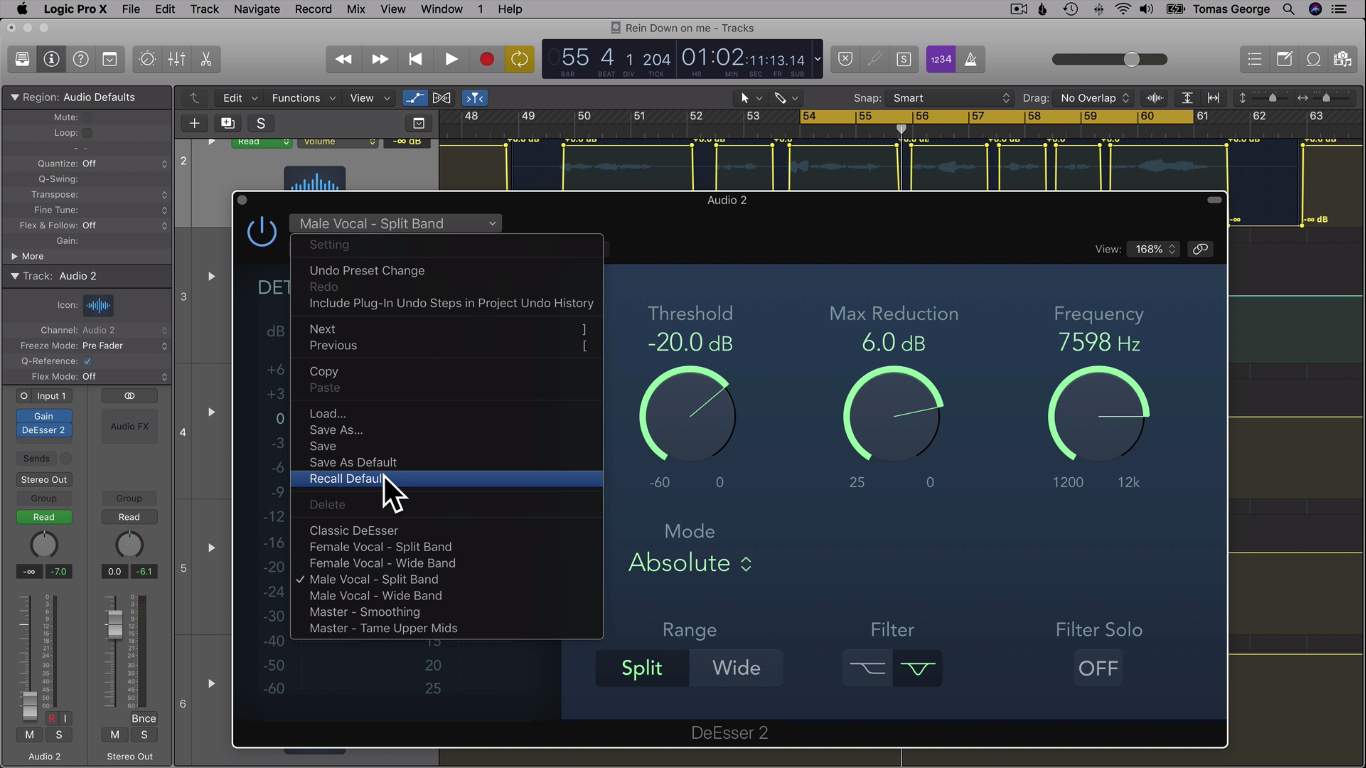
Task: Open the Male Vocal - Split Band preset dropdown
Action: tap(396, 223)
